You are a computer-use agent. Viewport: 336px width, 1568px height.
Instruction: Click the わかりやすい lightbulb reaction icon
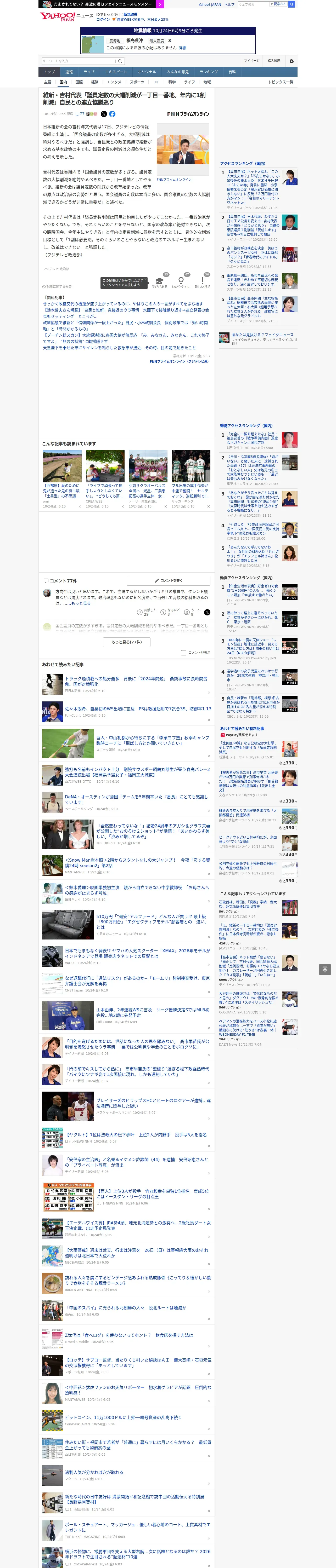181,281
